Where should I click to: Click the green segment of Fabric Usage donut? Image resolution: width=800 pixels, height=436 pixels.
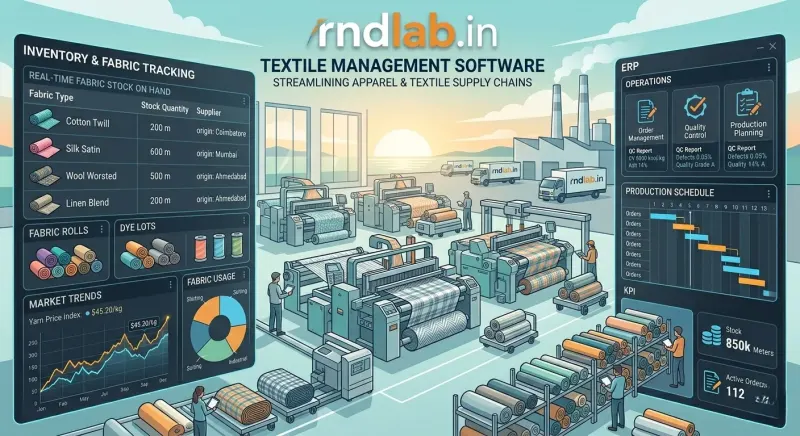point(214,350)
